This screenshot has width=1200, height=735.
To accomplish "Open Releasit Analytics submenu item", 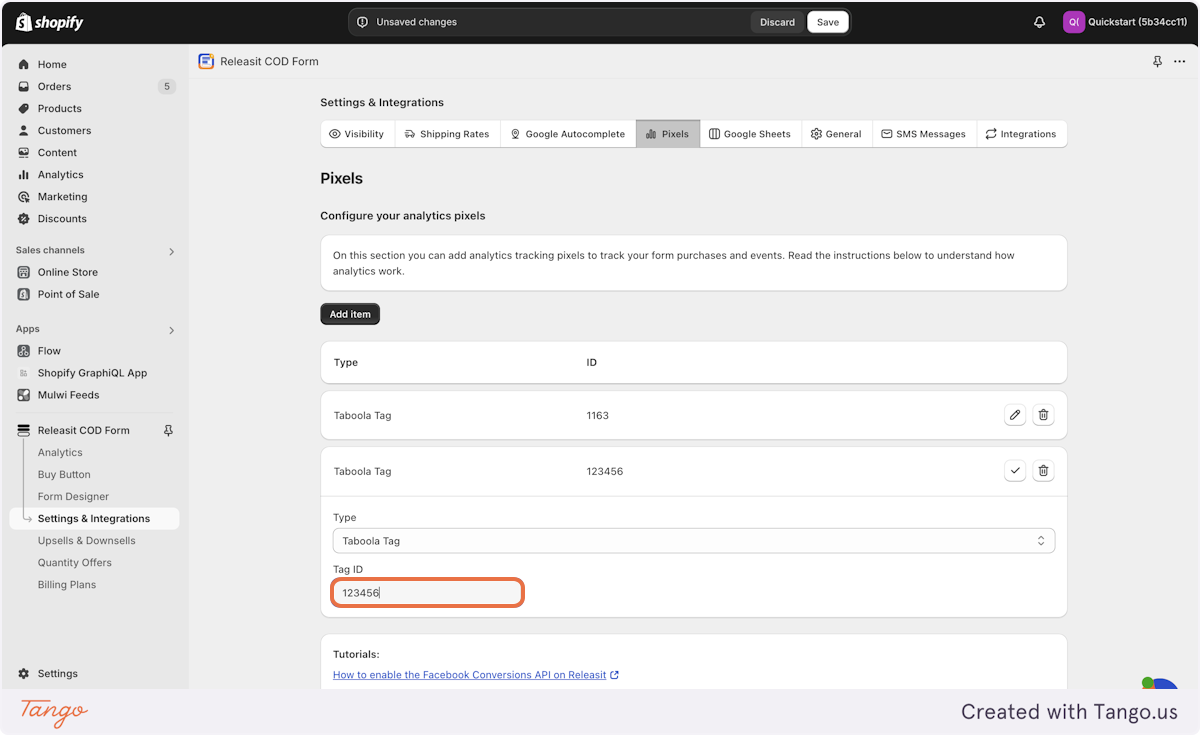I will [x=60, y=453].
